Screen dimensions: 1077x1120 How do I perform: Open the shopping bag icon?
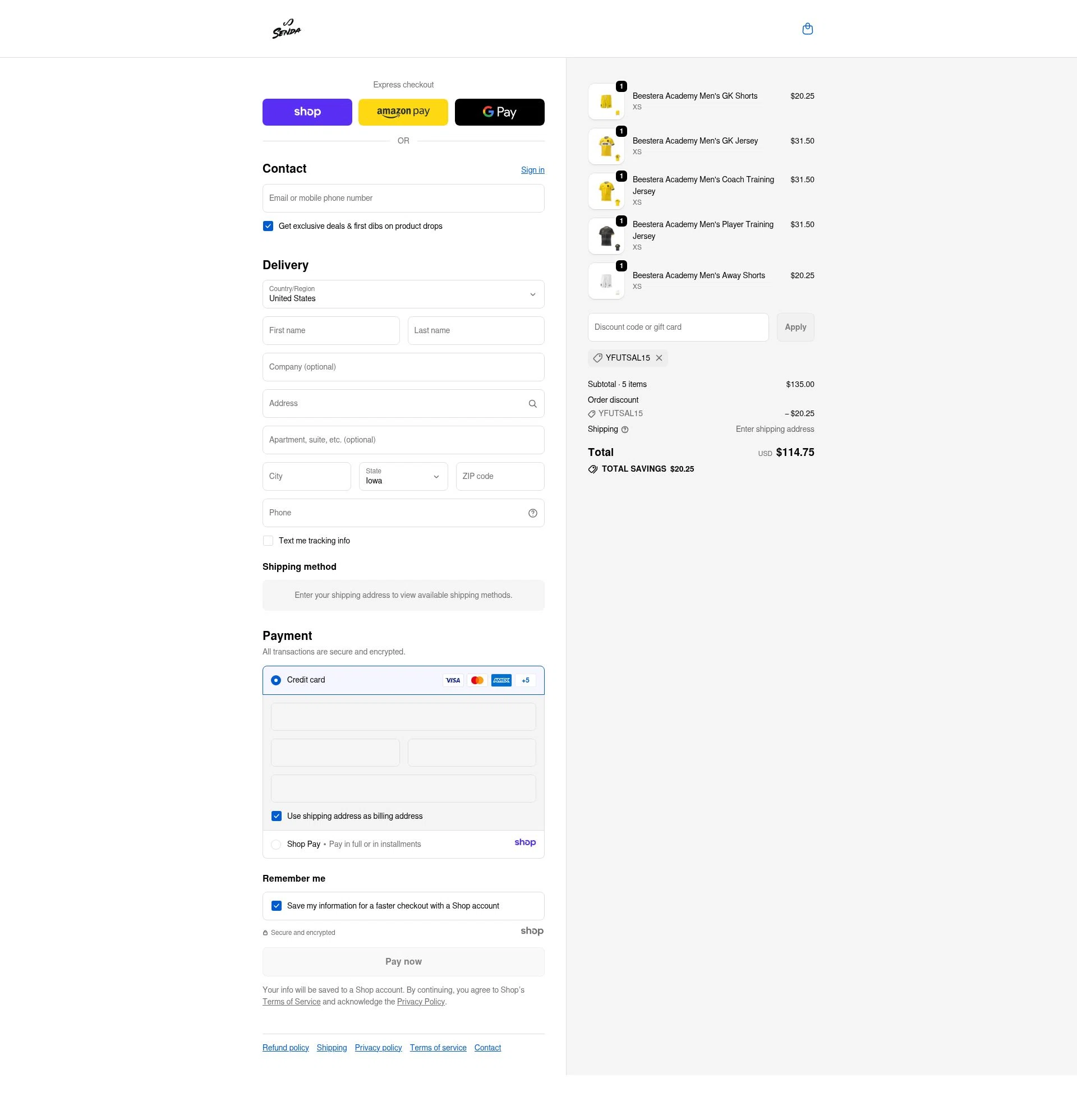point(807,28)
